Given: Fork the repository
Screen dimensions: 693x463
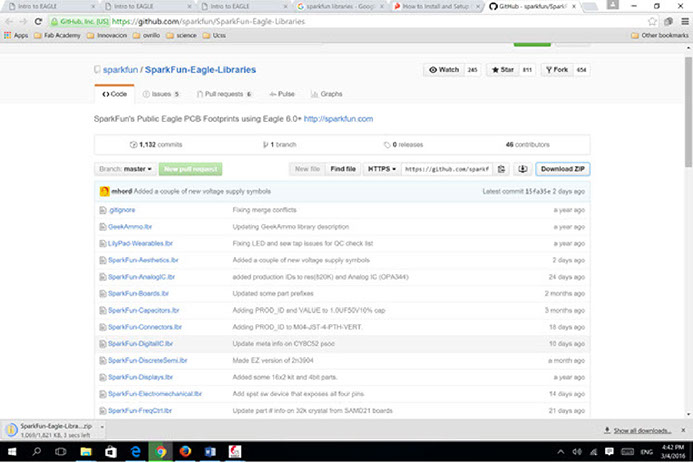Looking at the screenshot, I should tap(557, 70).
